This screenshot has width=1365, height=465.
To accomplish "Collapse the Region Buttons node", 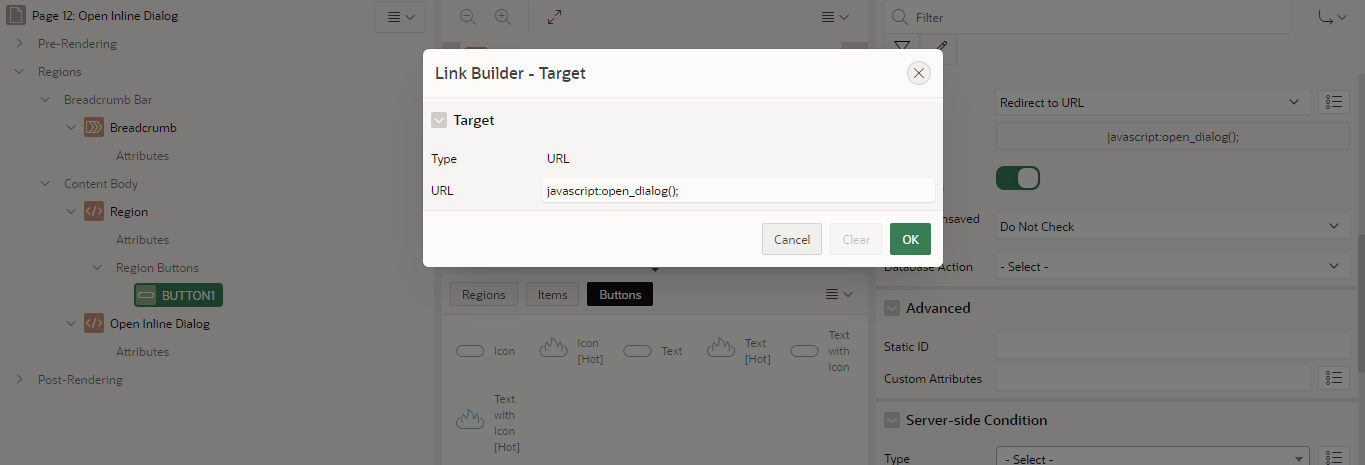I will point(97,268).
